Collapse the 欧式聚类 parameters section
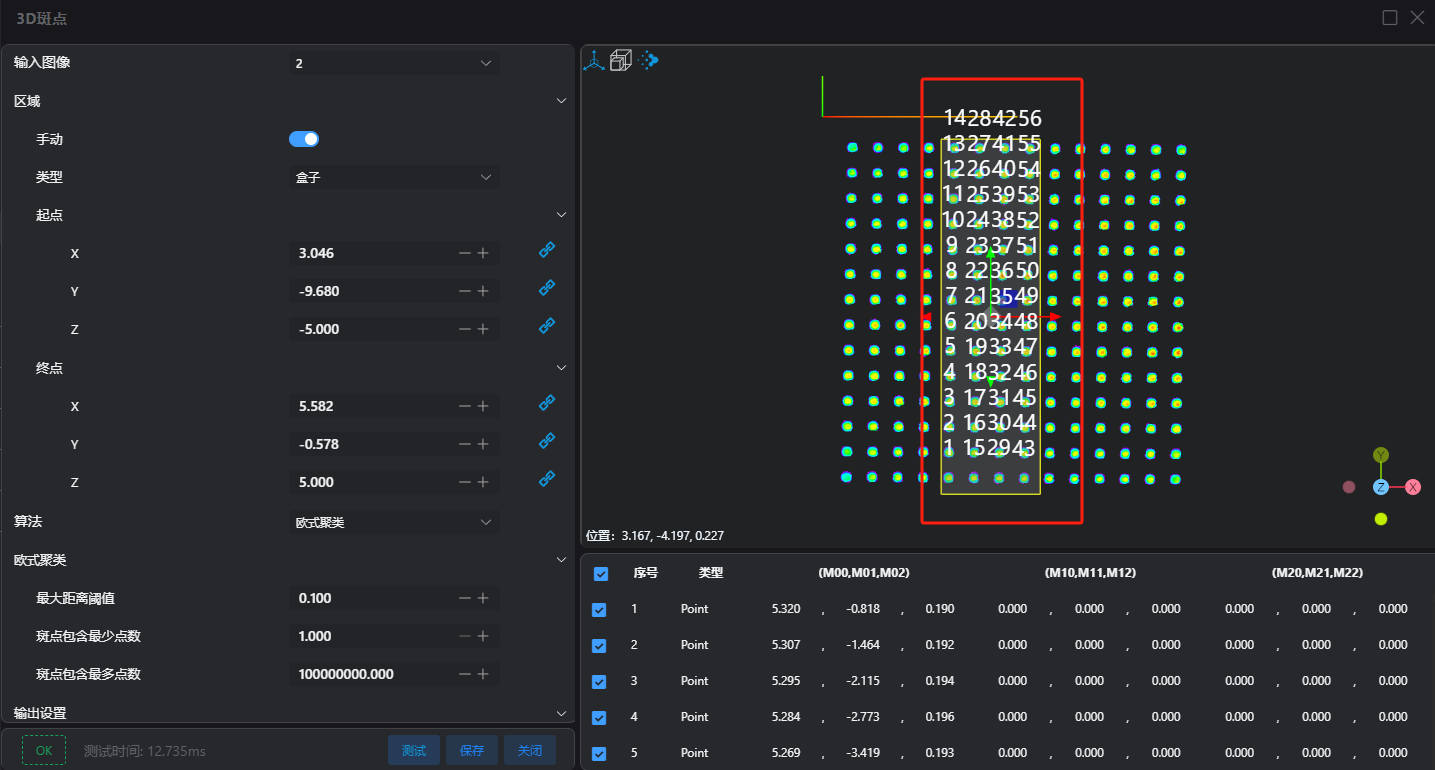 pos(561,560)
